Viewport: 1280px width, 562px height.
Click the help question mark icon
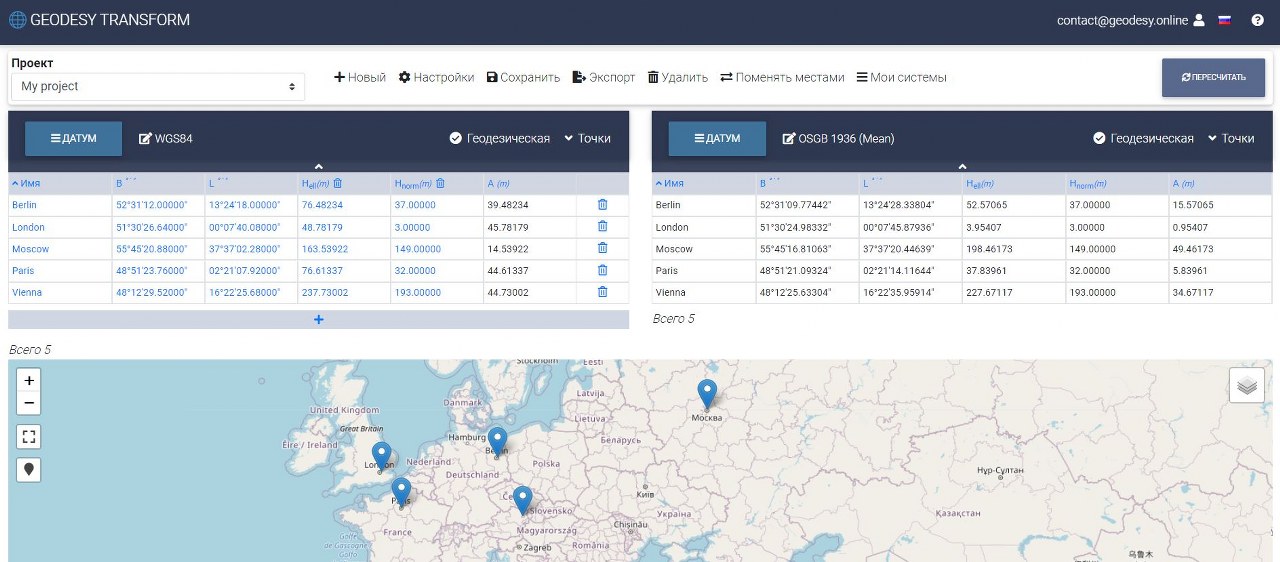[1257, 20]
